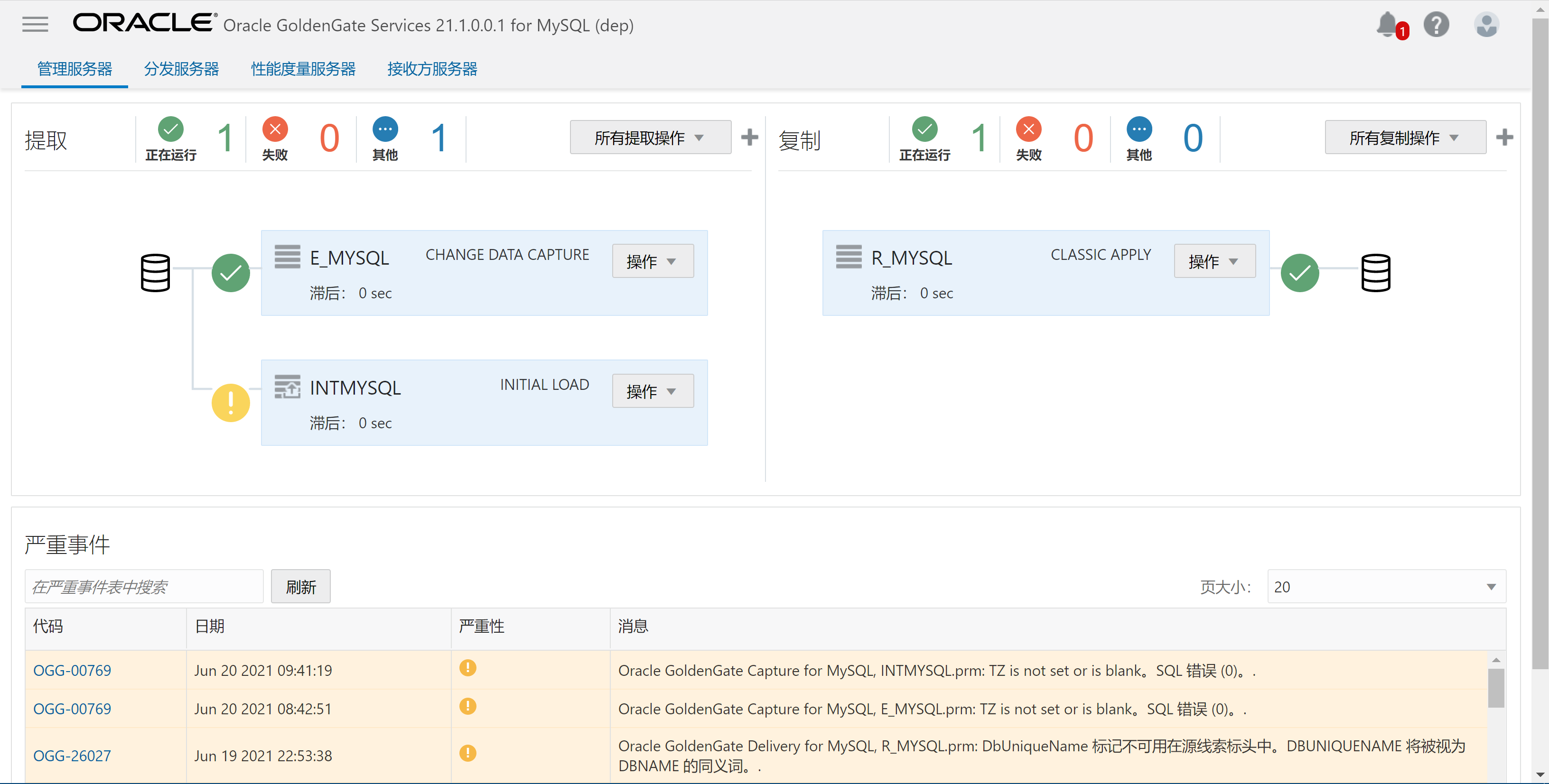1549x784 pixels.
Task: Open OGG-00769 link dated 09:41:19
Action: pyautogui.click(x=72, y=671)
